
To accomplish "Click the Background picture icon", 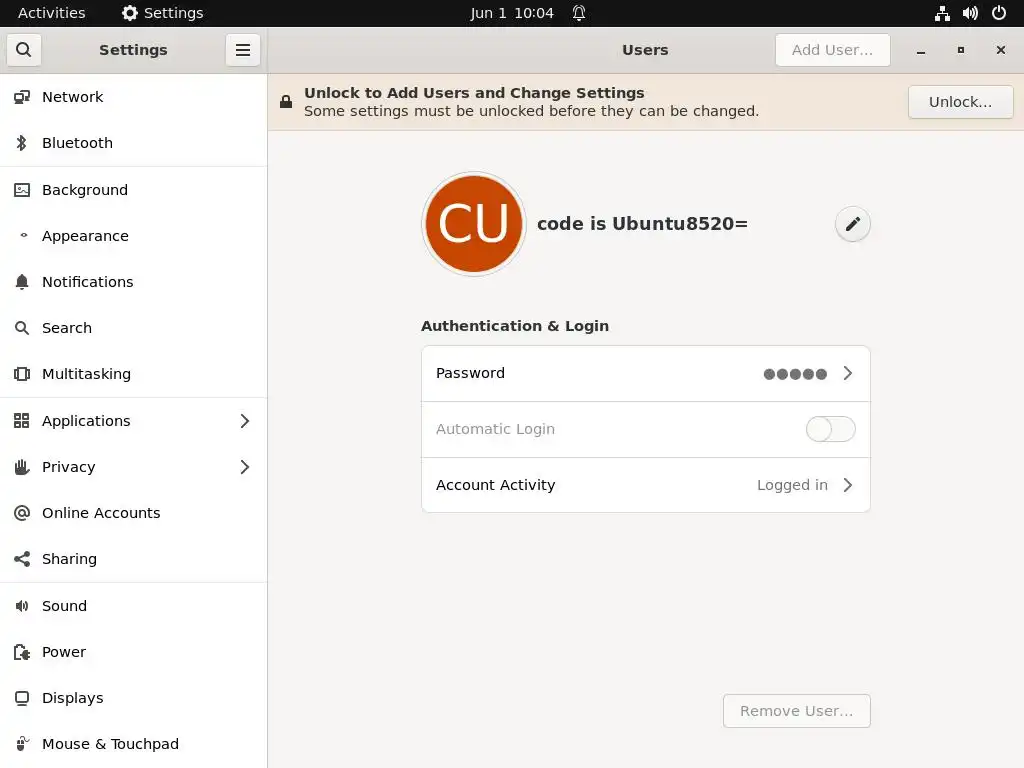I will 22,190.
